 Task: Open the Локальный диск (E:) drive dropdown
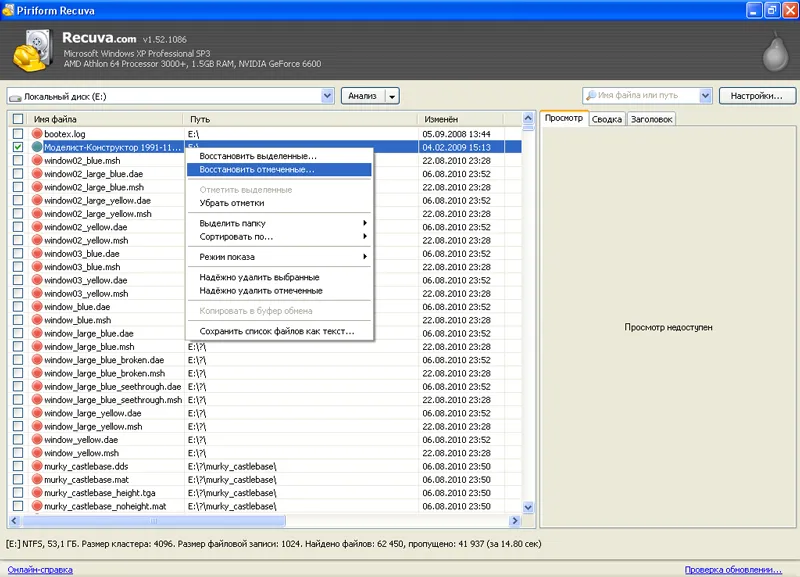pyautogui.click(x=328, y=96)
